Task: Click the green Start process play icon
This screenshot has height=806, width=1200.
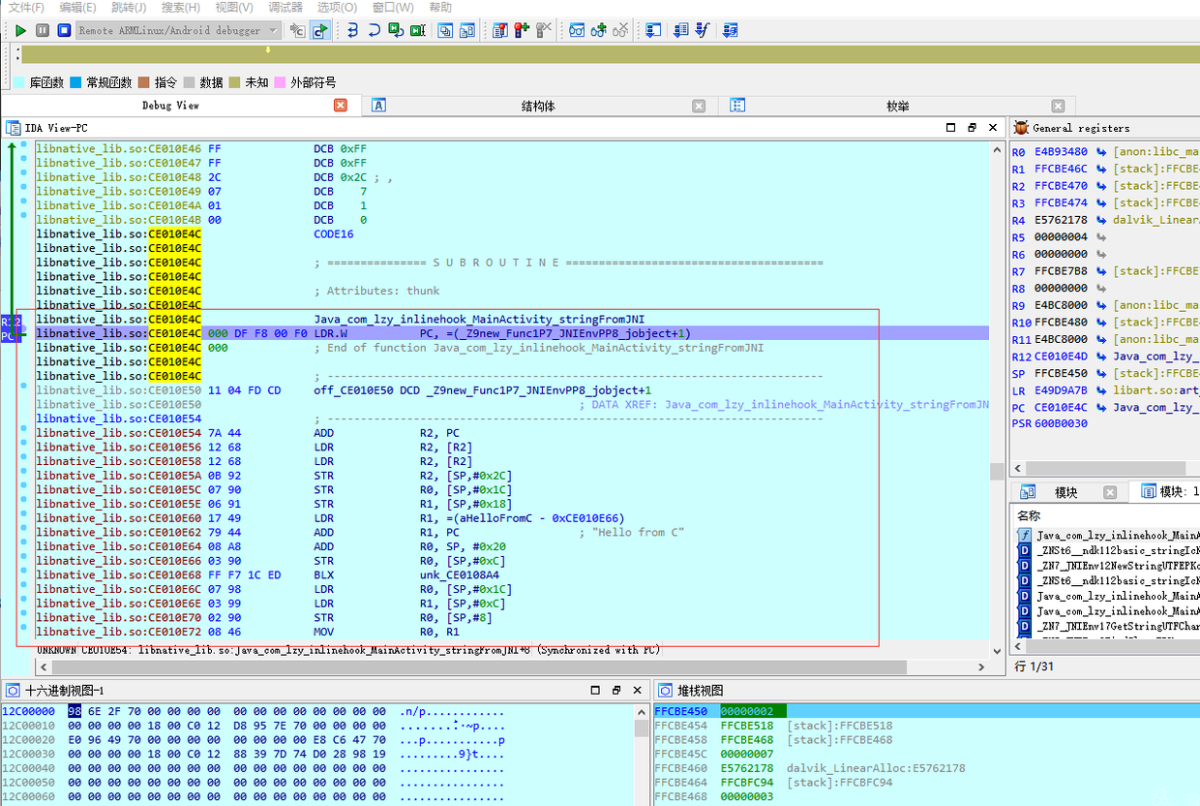Action: pos(20,31)
